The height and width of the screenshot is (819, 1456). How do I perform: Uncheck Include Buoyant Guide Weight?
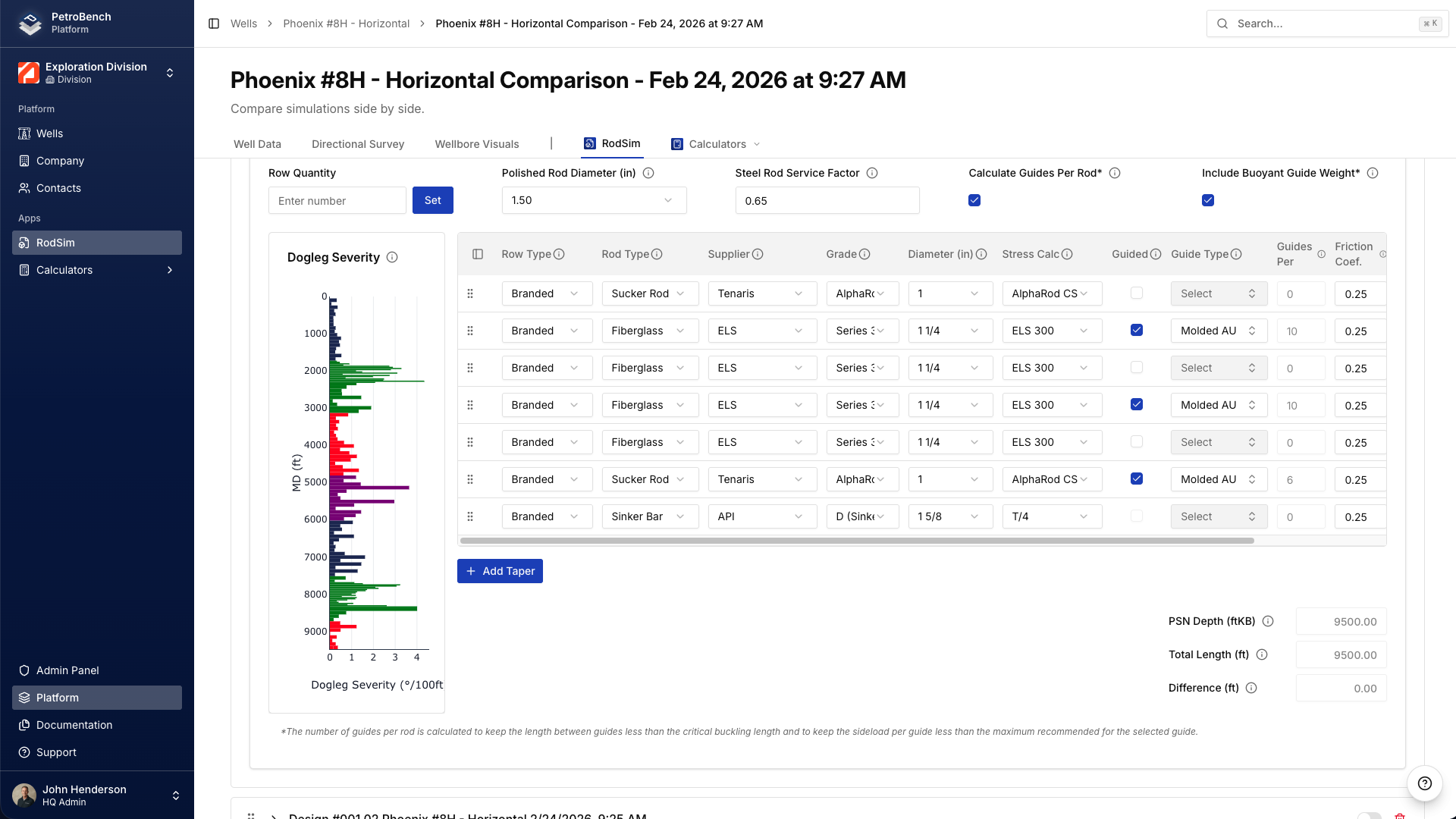coord(1208,200)
